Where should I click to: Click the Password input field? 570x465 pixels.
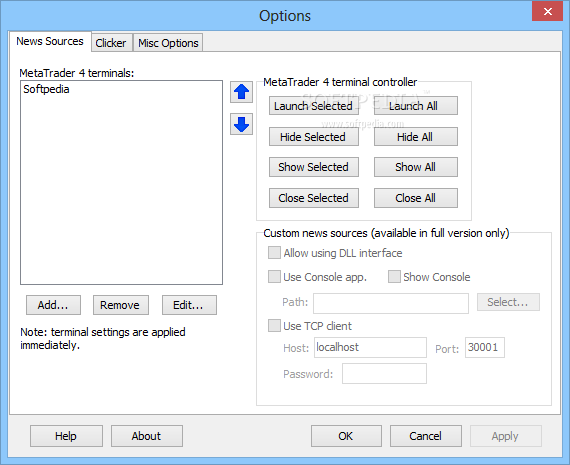[x=384, y=373]
